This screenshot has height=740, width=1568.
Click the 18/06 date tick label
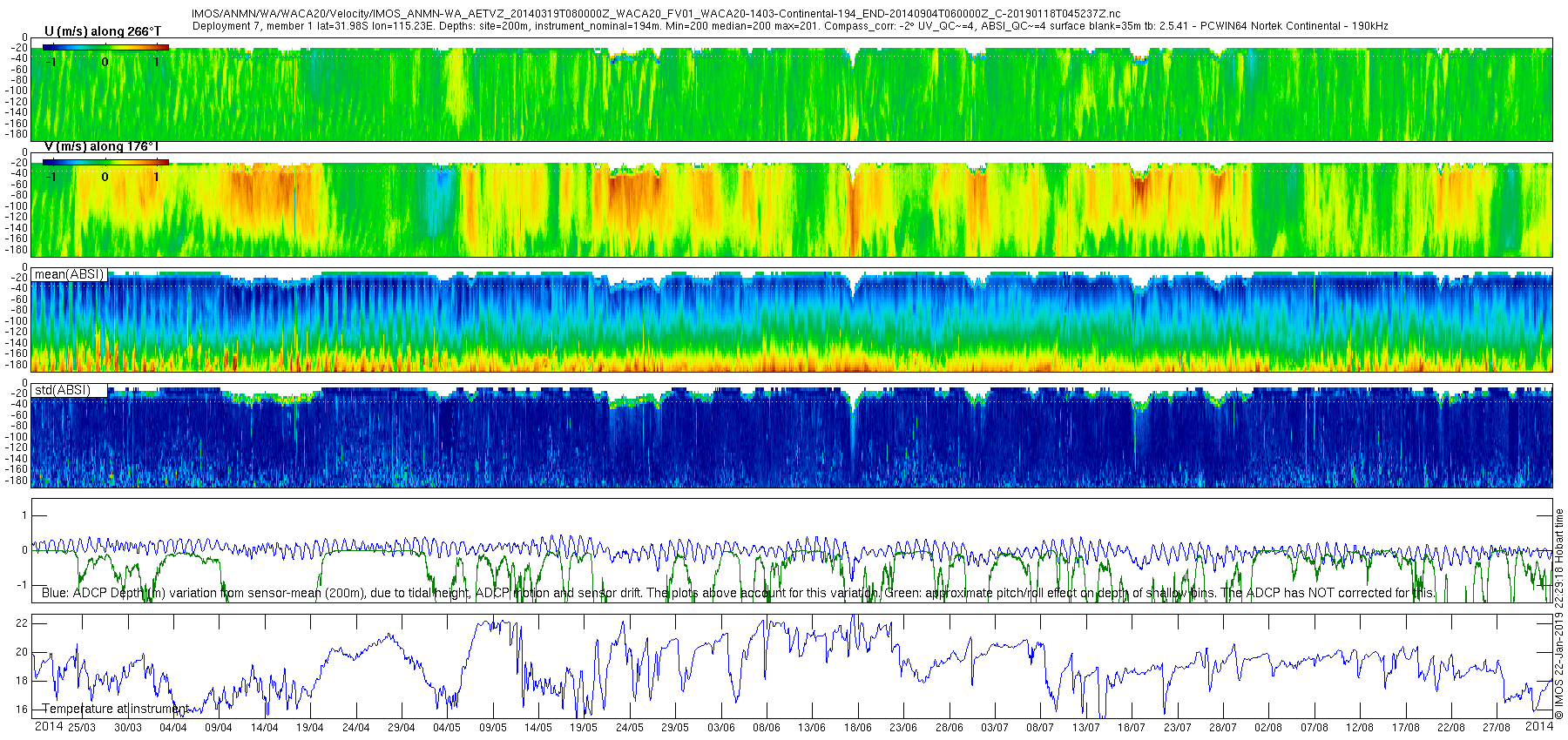tap(858, 728)
